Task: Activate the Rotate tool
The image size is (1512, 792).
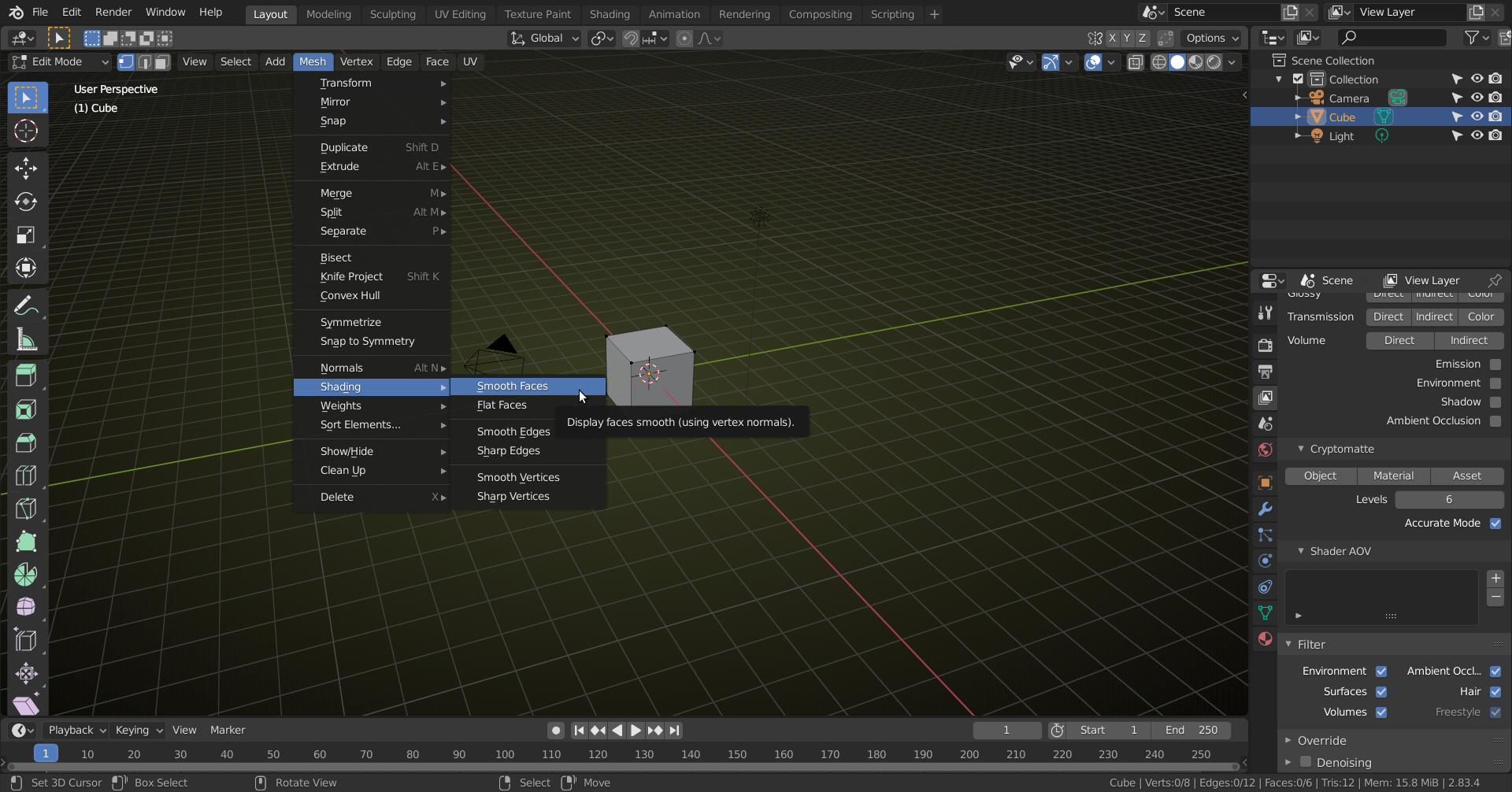Action: (26, 202)
